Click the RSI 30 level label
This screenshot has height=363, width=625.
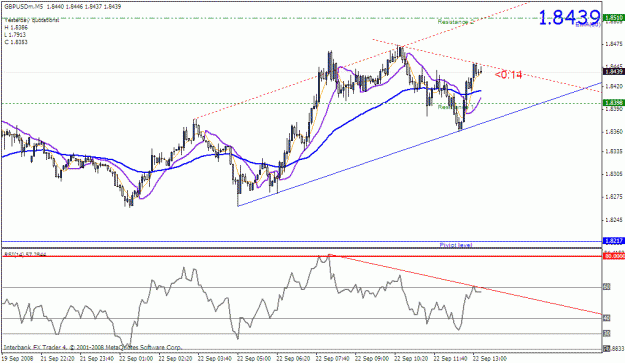(x=606, y=334)
